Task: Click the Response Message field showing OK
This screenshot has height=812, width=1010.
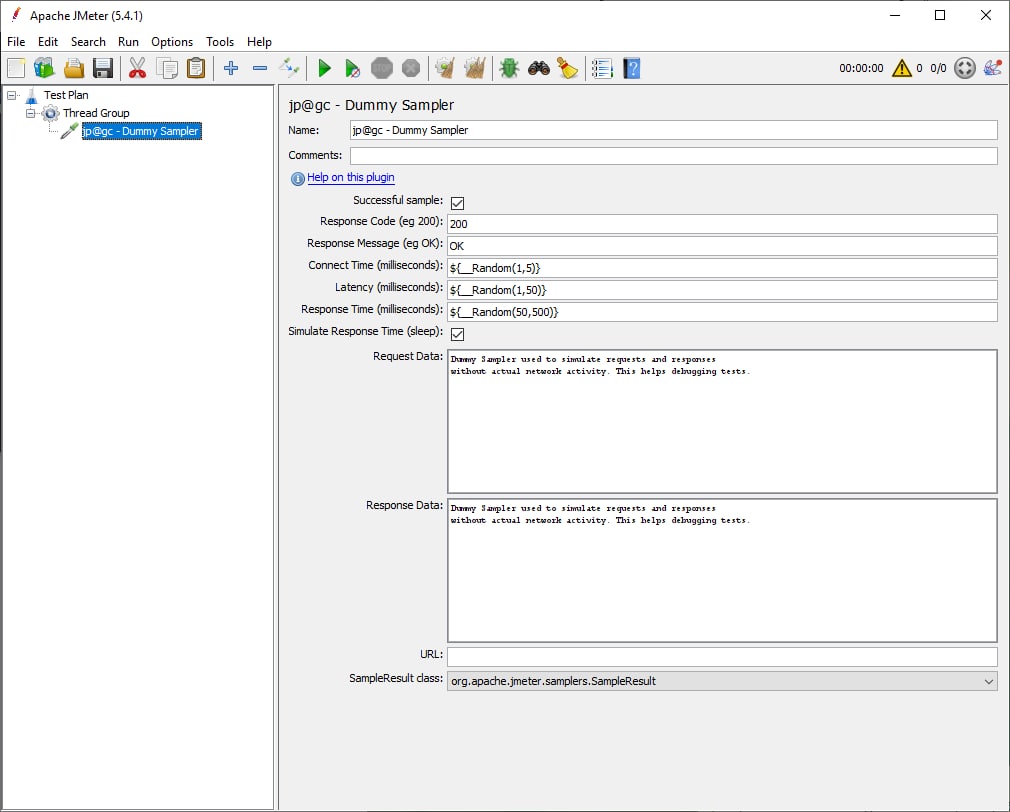Action: coord(722,246)
